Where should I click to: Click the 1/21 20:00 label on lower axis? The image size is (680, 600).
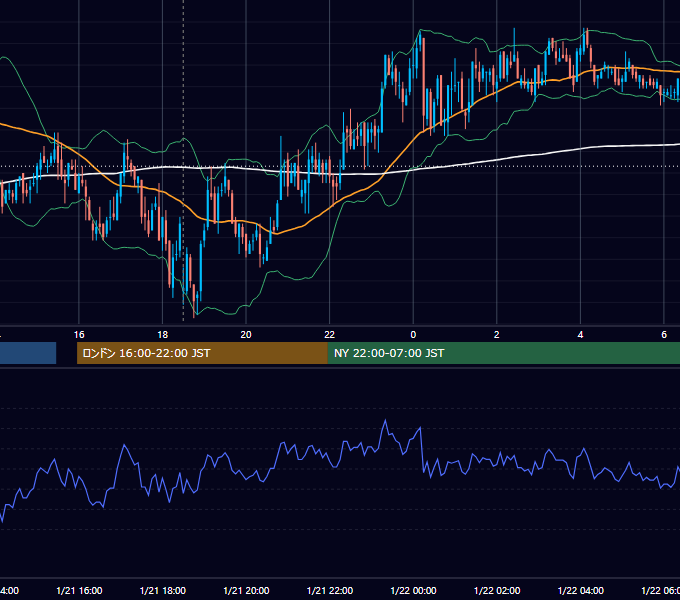(x=246, y=590)
